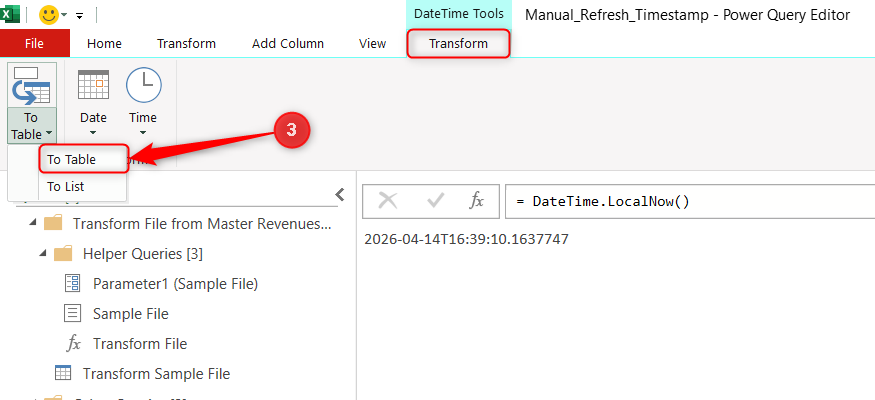This screenshot has height=400, width=875.
Task: Open the Time dropdown arrow
Action: tap(143, 133)
